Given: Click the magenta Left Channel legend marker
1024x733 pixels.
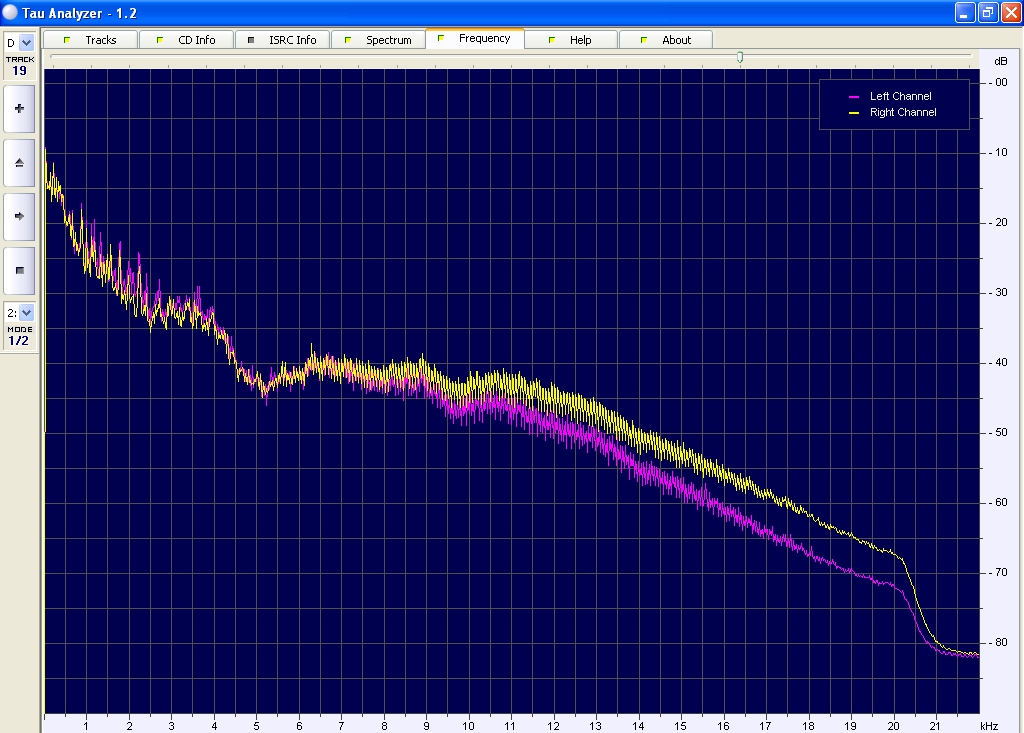Looking at the screenshot, I should 854,97.
